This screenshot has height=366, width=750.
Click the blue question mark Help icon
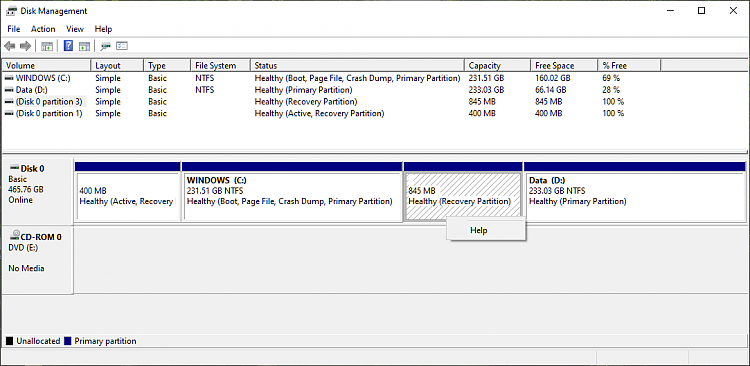point(68,46)
